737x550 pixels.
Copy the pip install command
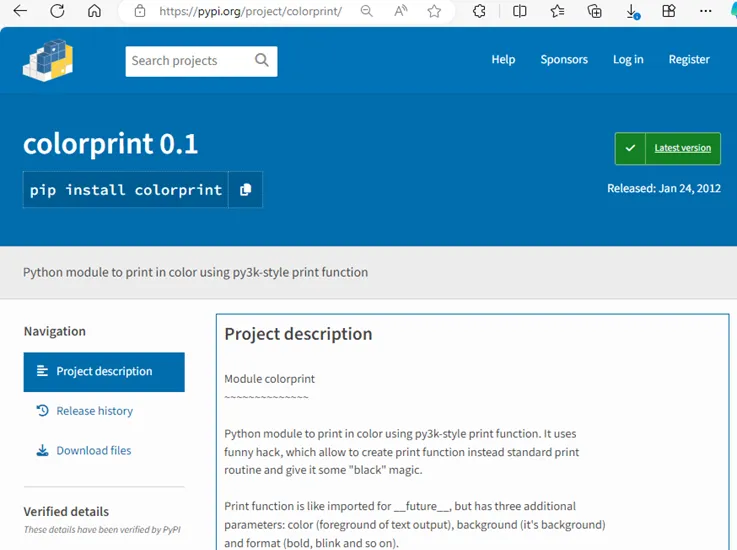[x=245, y=189]
